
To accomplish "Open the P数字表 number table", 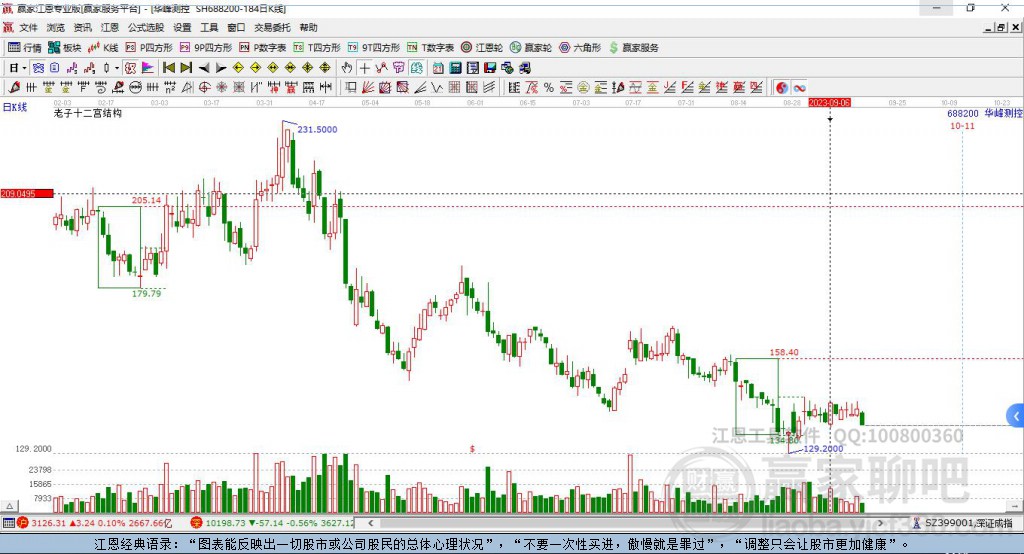I will 263,48.
